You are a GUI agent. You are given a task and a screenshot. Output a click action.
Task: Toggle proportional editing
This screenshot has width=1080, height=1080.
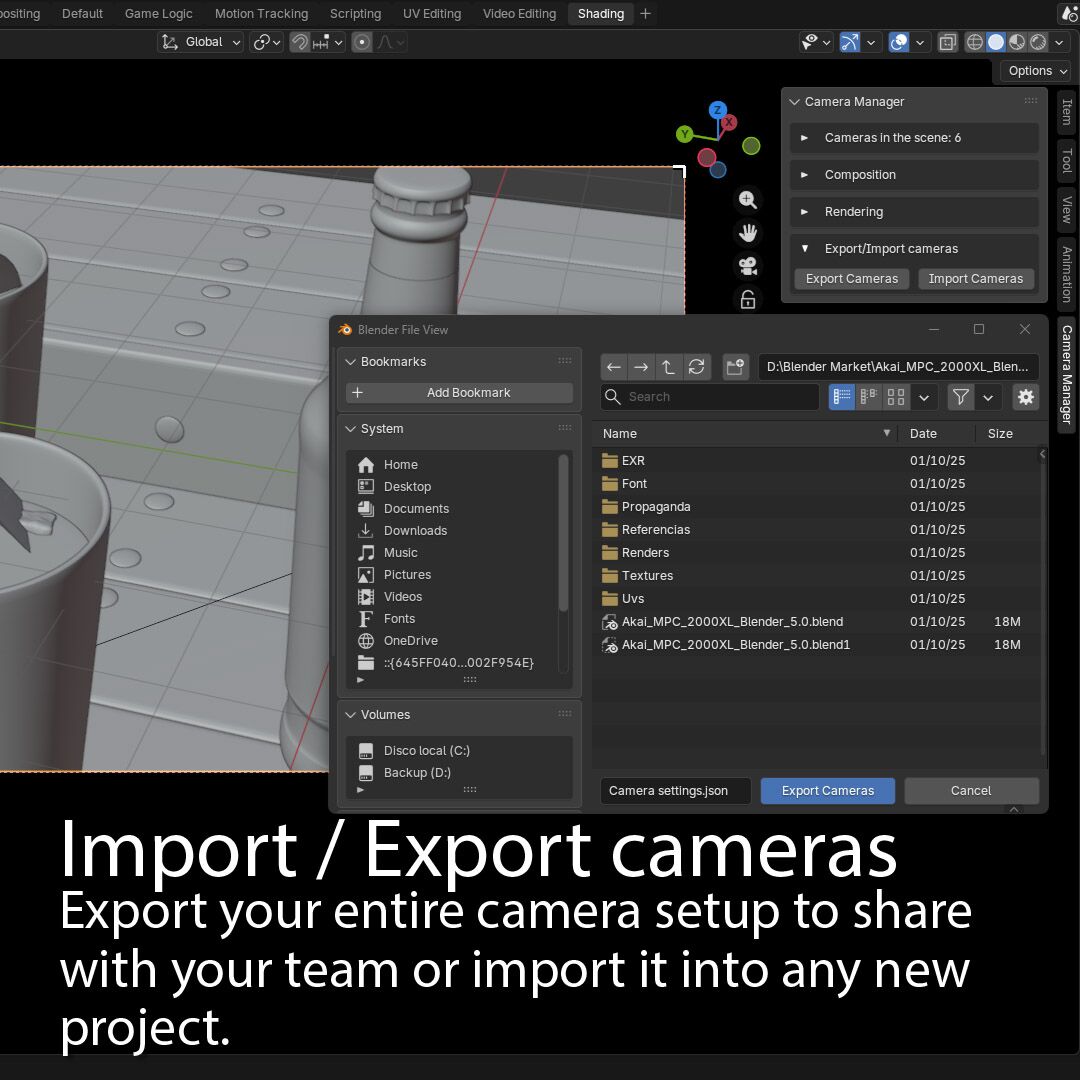click(362, 42)
